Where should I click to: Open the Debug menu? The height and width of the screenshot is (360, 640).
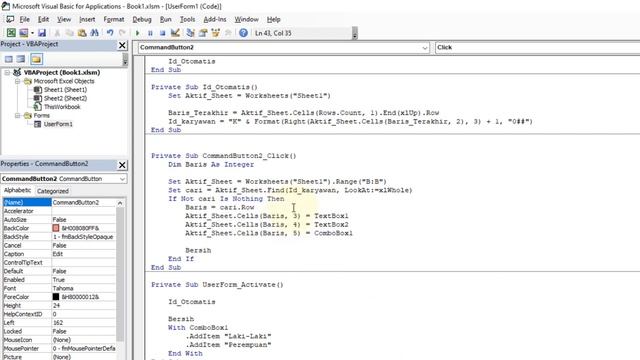click(x=142, y=19)
